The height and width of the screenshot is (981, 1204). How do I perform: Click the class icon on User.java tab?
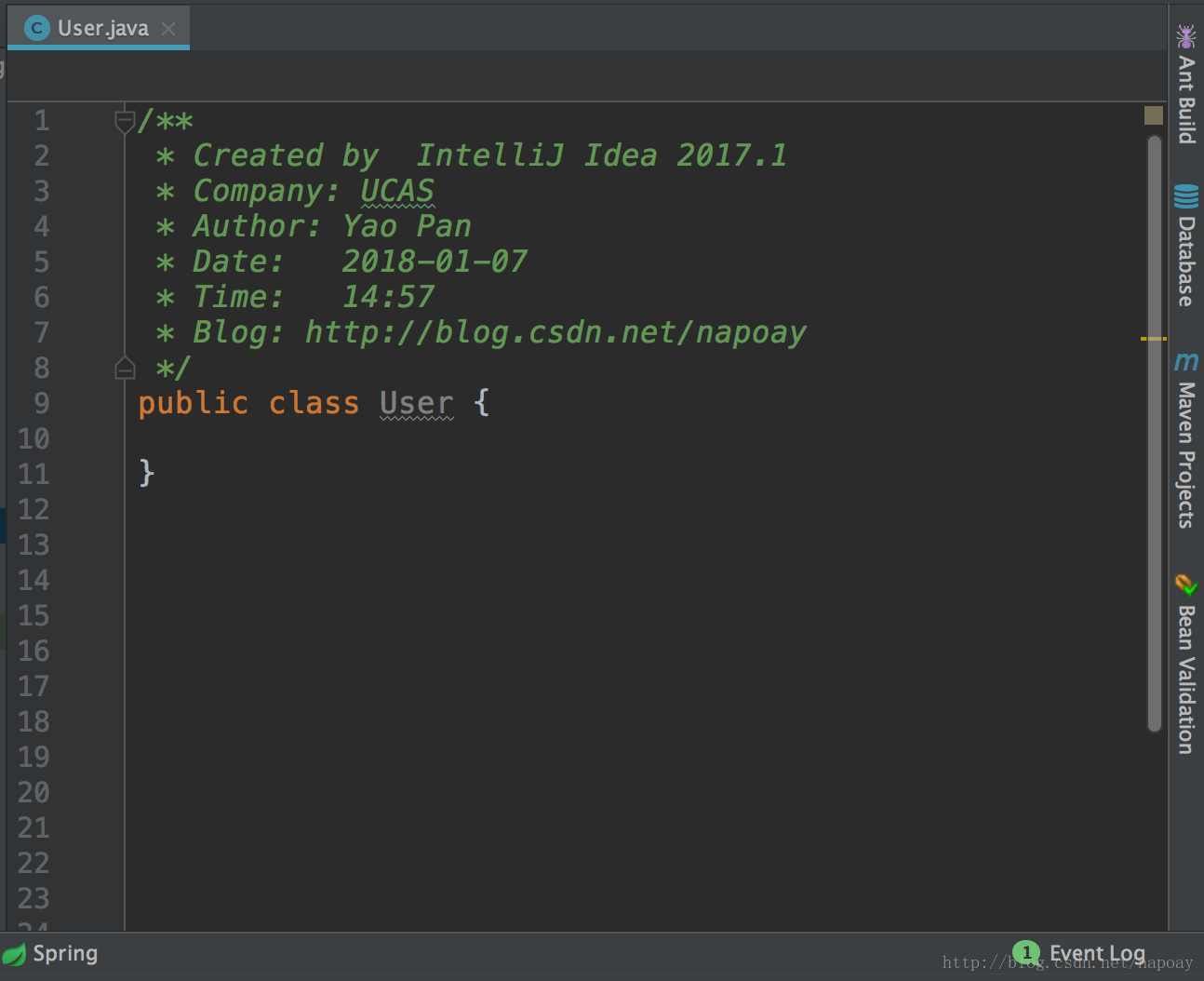36,28
